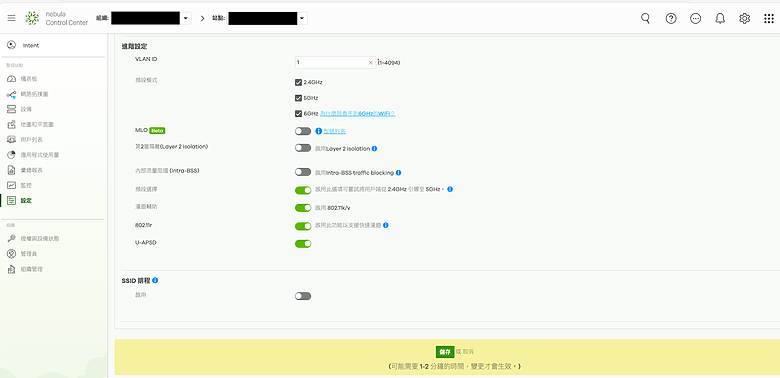780x378 pixels.
Task: Click the 應用程式使用量 pie chart icon
Action: pyautogui.click(x=11, y=155)
